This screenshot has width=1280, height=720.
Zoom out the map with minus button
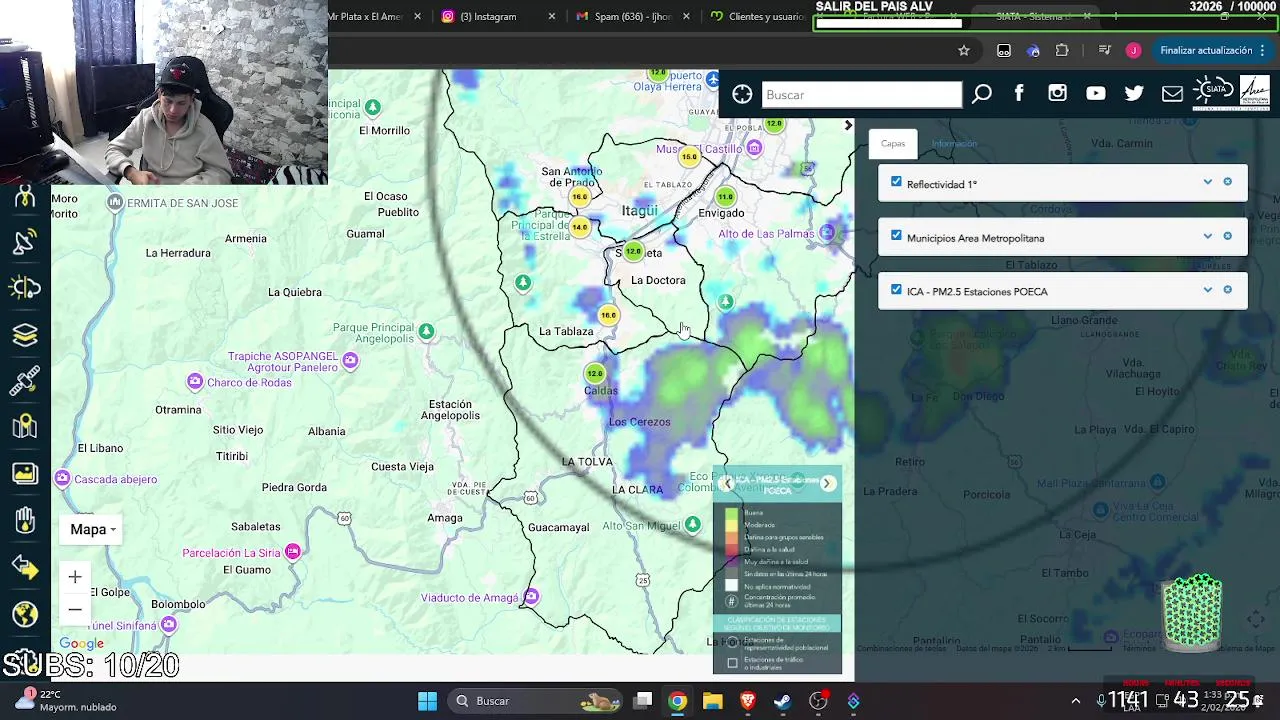tap(75, 610)
